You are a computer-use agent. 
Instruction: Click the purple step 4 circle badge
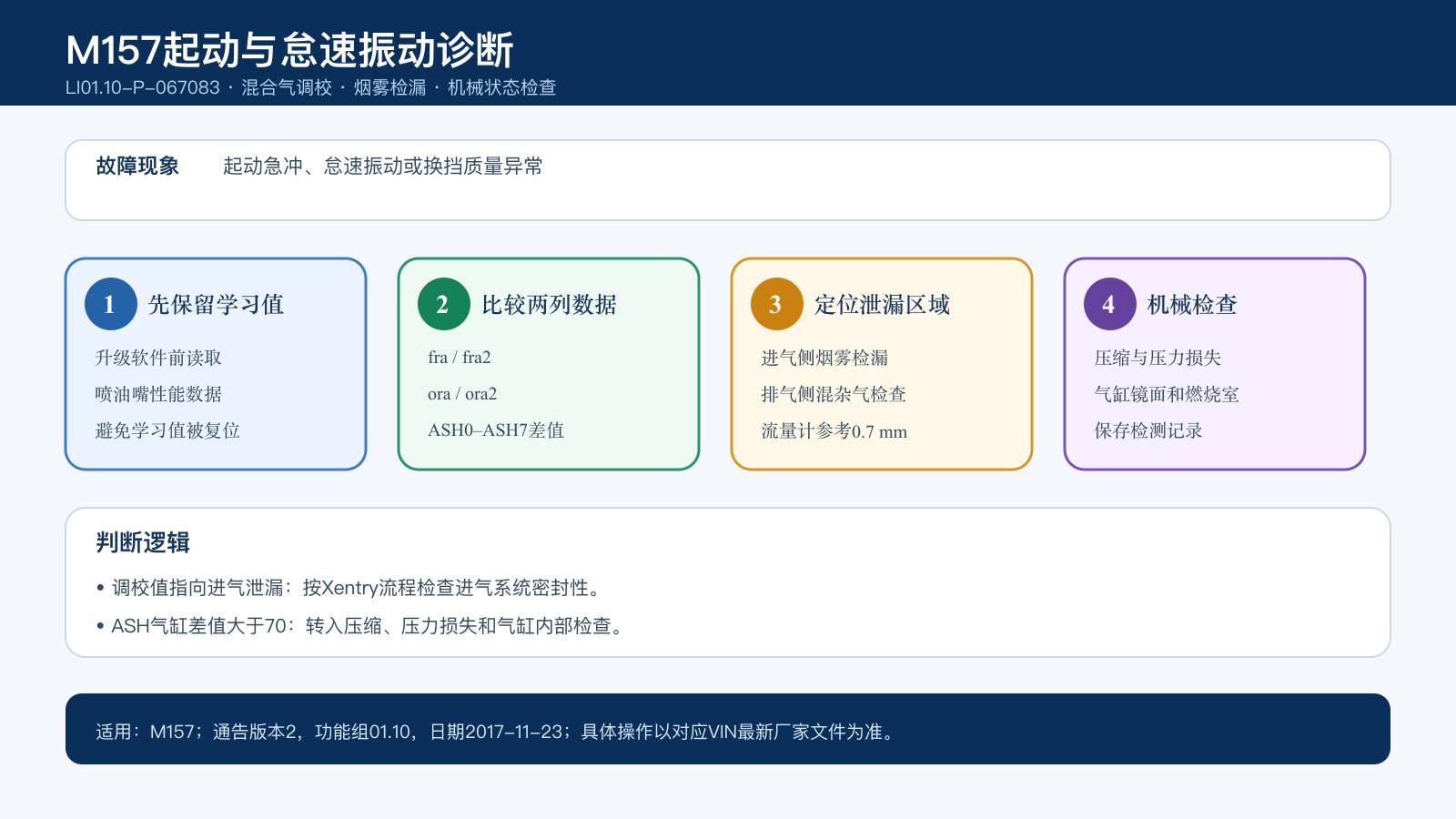[1109, 304]
